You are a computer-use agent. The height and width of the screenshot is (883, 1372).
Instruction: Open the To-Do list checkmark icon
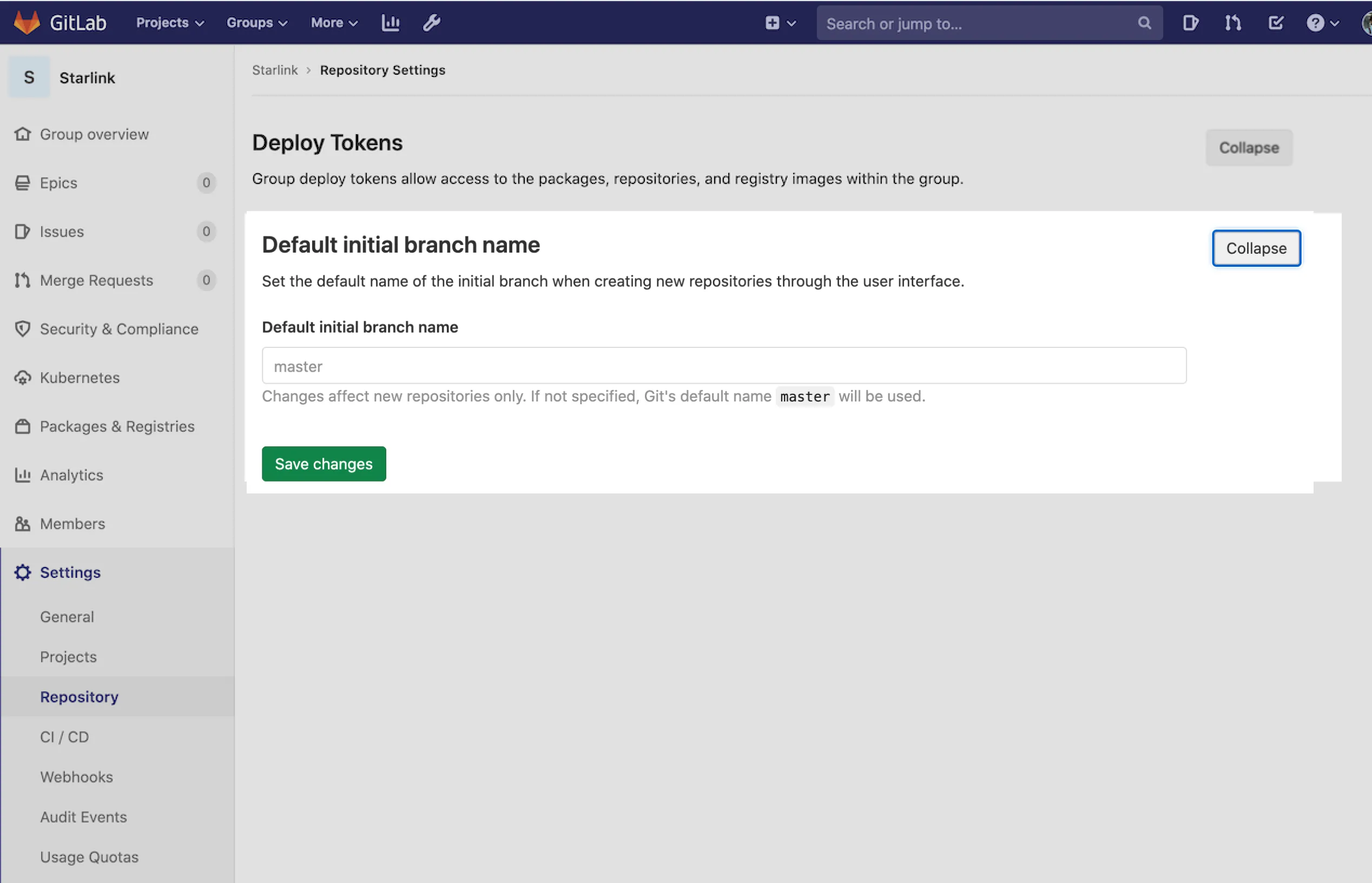[1275, 23]
